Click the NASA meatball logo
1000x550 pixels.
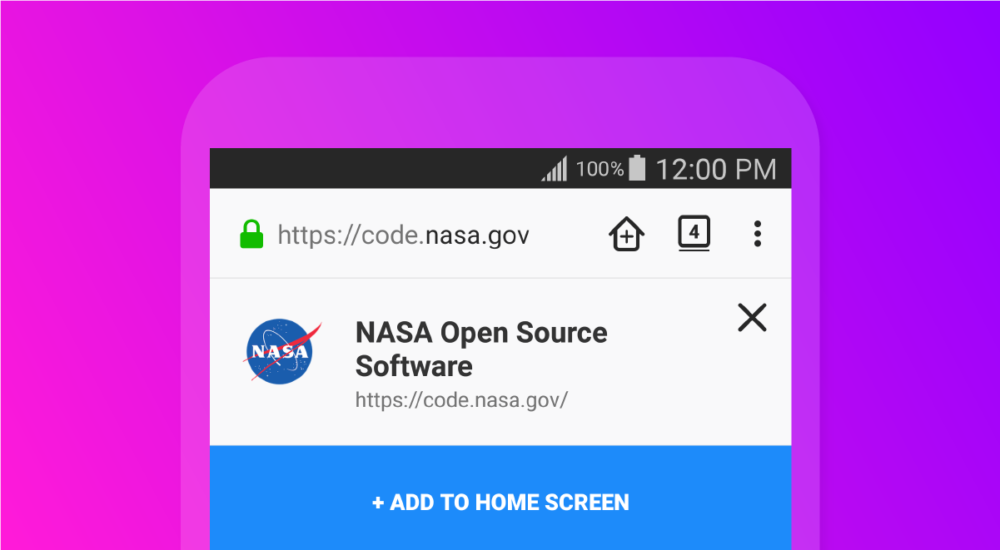coord(282,351)
